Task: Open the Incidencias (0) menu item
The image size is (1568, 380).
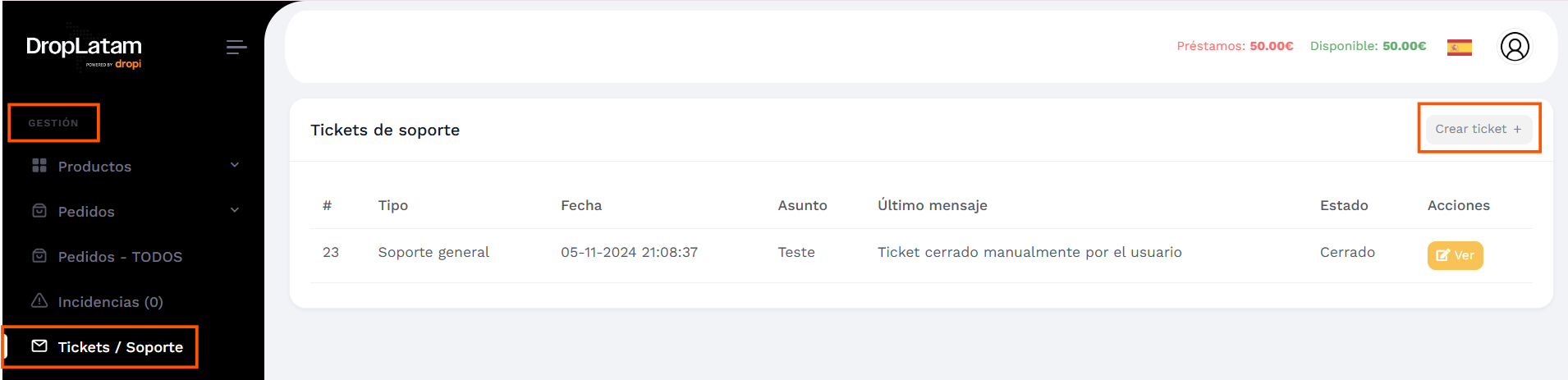Action: [110, 302]
